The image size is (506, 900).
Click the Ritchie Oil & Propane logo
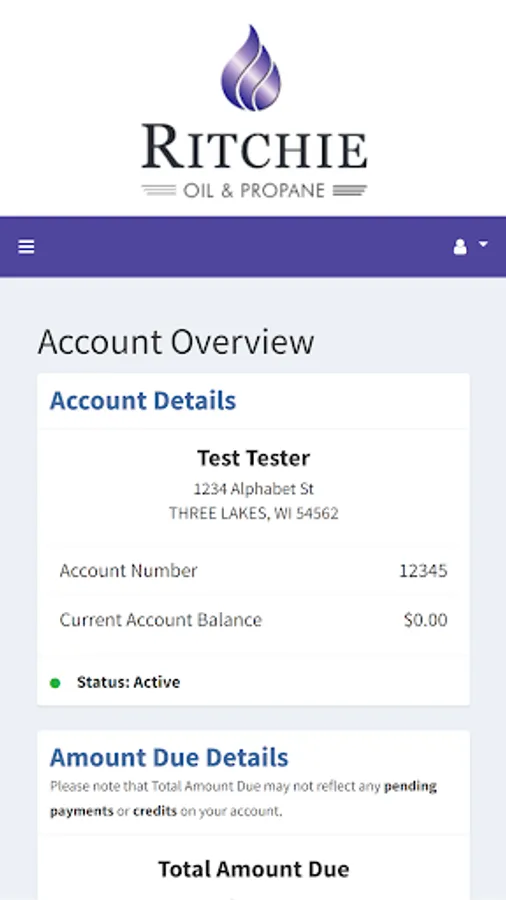tap(254, 111)
